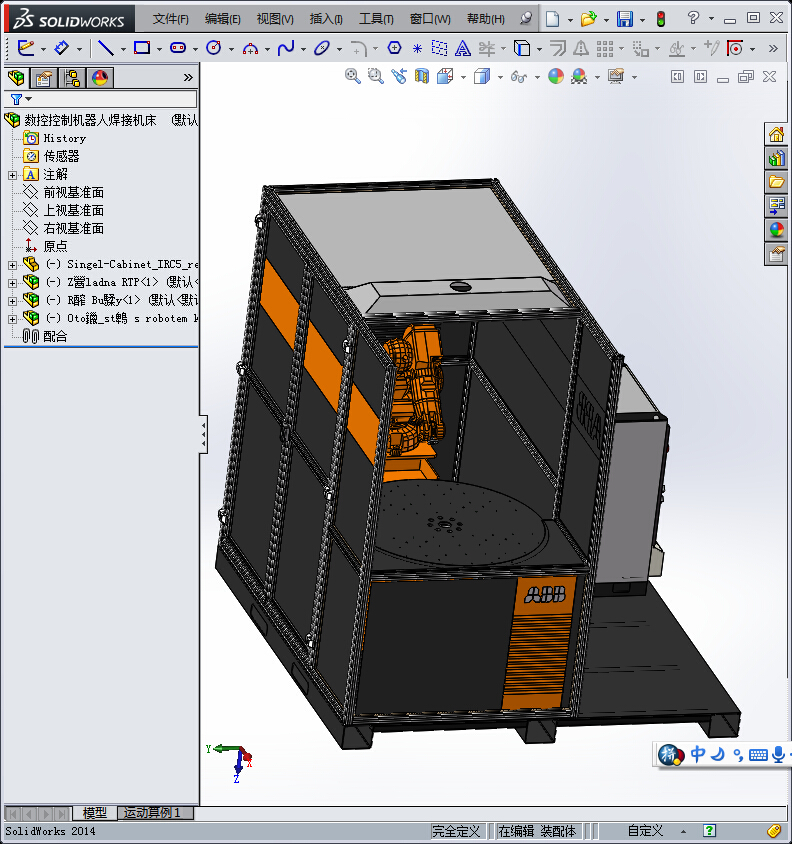The height and width of the screenshot is (844, 792).
Task: Open the feature tree filter dropdown
Action: [x=20, y=99]
